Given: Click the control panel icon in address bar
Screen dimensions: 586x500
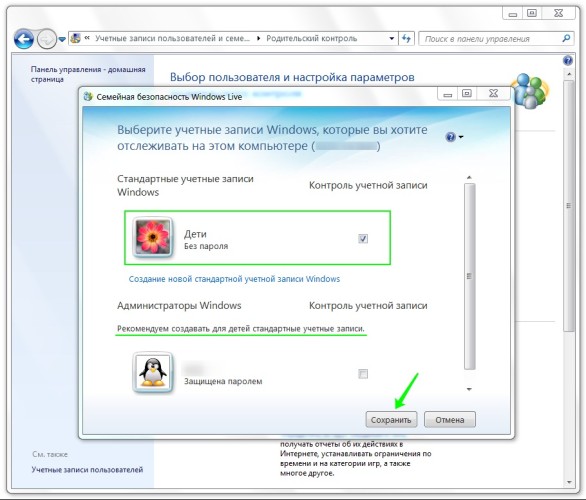Looking at the screenshot, I should (75, 38).
